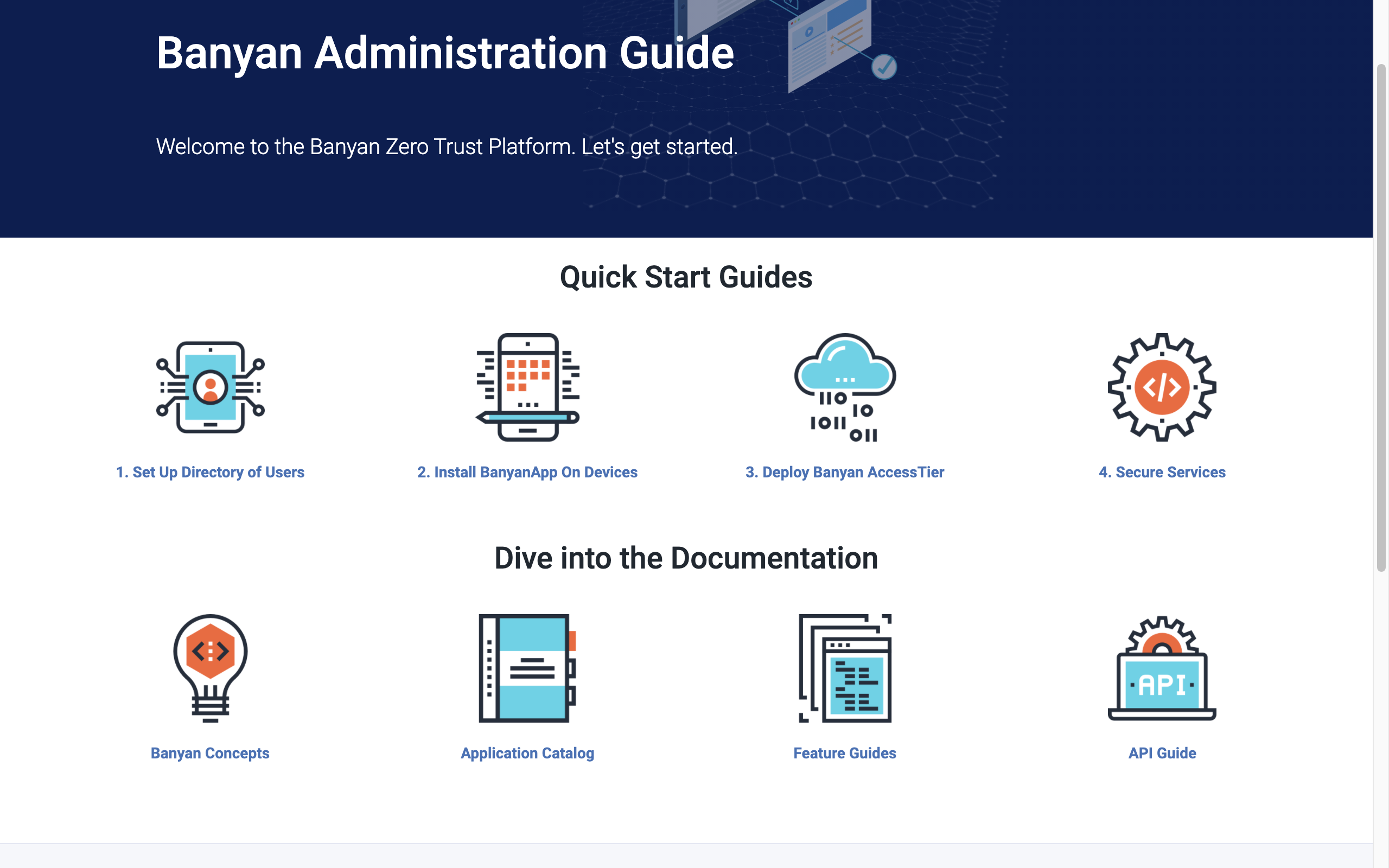Open '2. Install BanyanApp On Devices' link
Screen dimensions: 1389x868
pos(527,472)
